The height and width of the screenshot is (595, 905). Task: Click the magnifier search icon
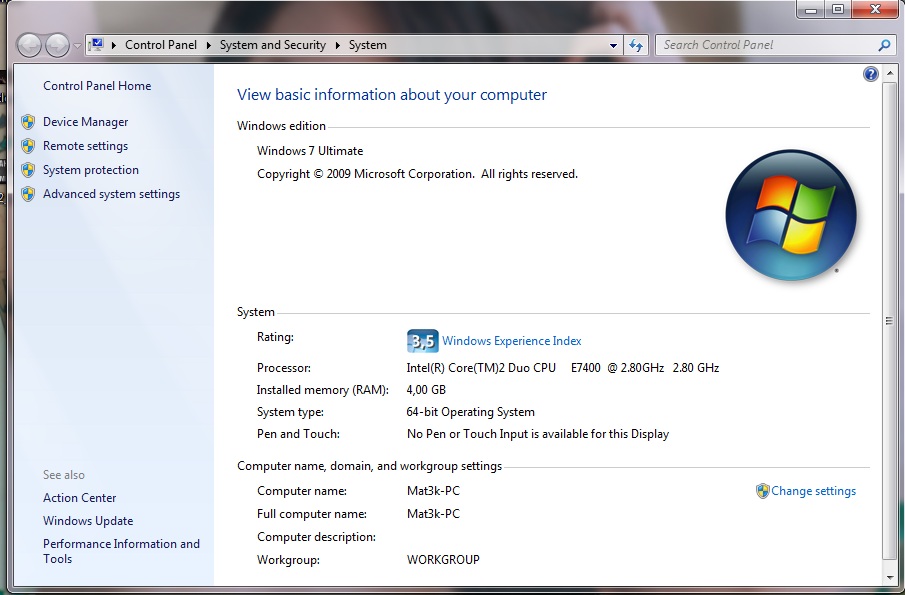click(884, 45)
